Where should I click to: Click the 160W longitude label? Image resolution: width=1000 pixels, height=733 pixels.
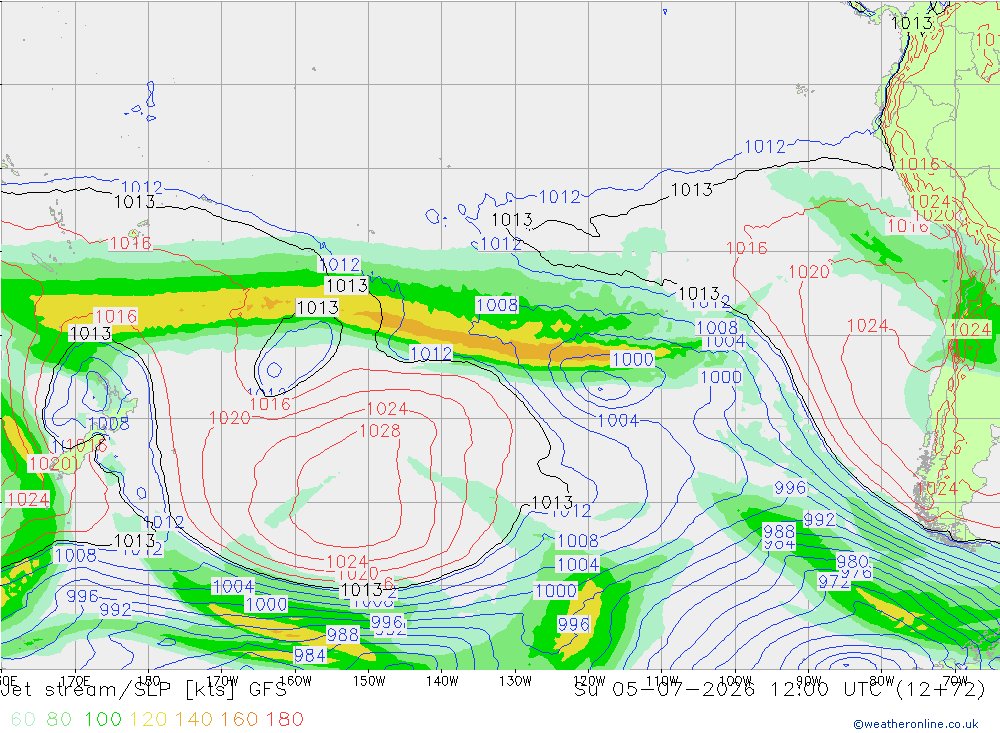coord(295,681)
